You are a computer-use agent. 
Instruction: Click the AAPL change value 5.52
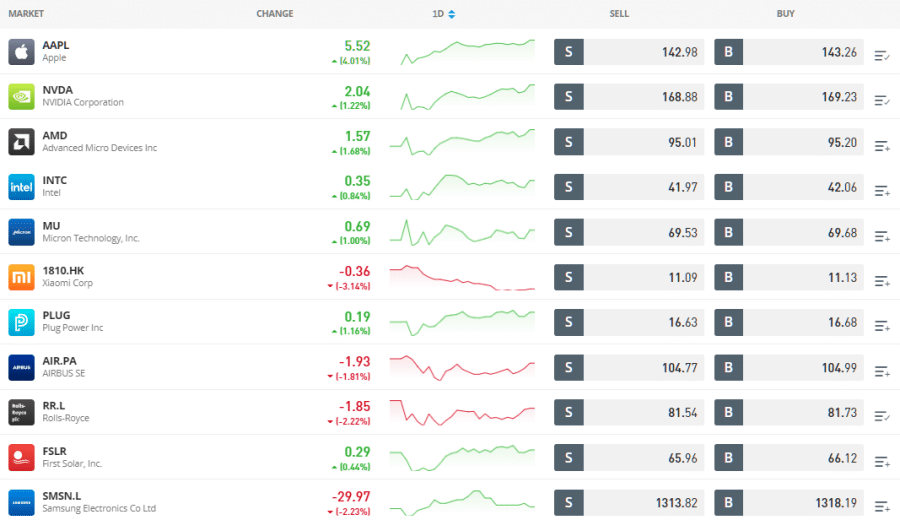click(x=357, y=46)
